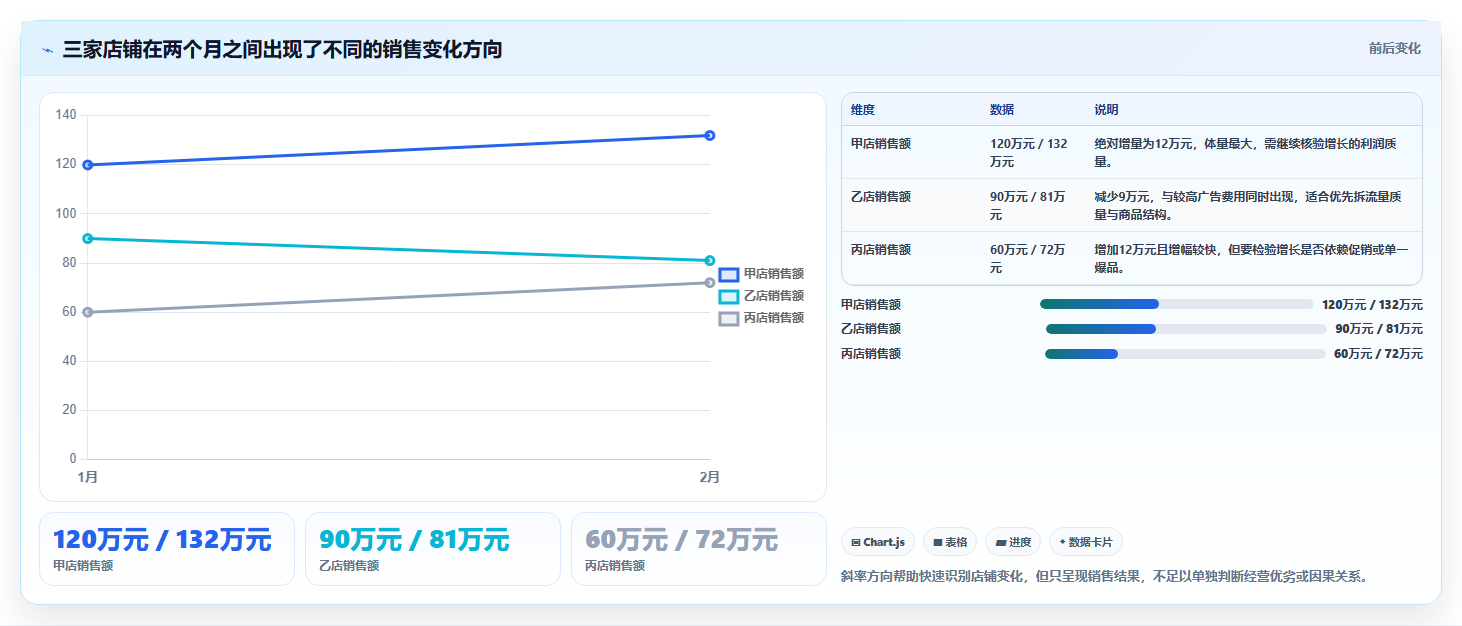Click the 1月 x-axis label
This screenshot has width=1462, height=626.
click(x=88, y=477)
